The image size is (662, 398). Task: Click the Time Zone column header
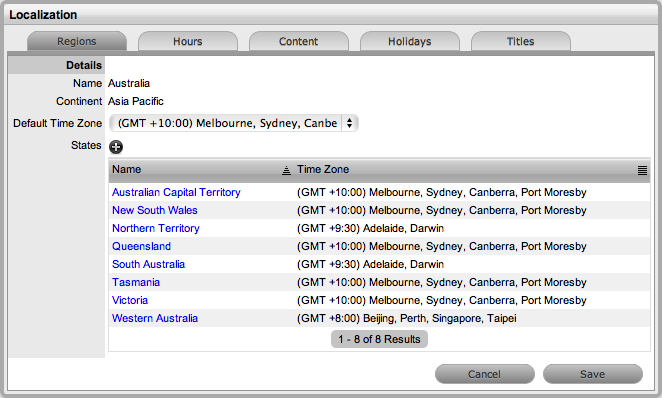(x=323, y=169)
